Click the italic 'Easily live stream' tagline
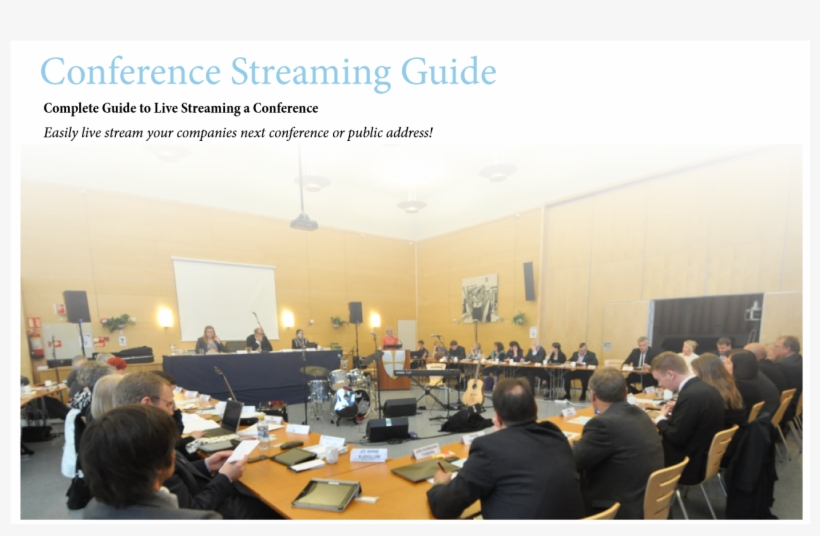This screenshot has width=820, height=536. pos(238,133)
